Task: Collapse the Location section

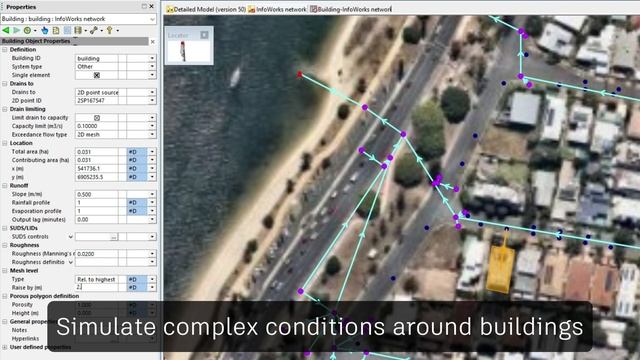Action: [x=5, y=143]
